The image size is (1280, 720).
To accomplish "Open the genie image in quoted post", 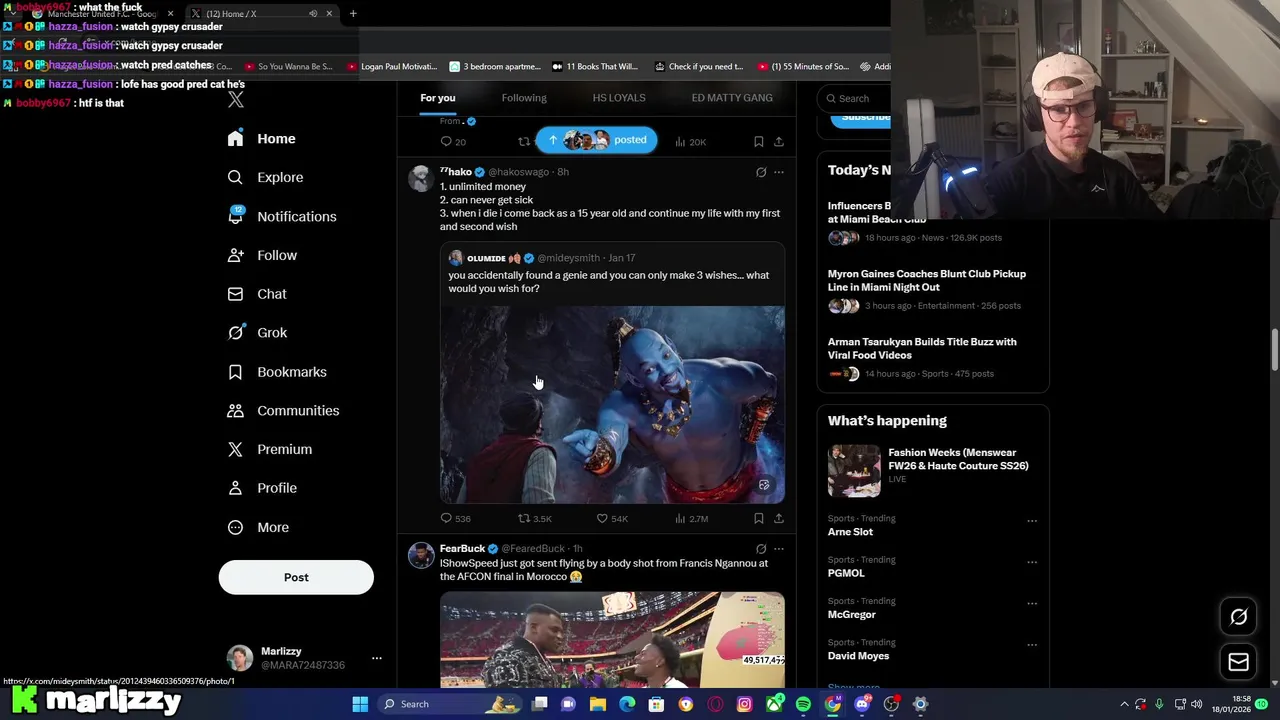I will [612, 404].
